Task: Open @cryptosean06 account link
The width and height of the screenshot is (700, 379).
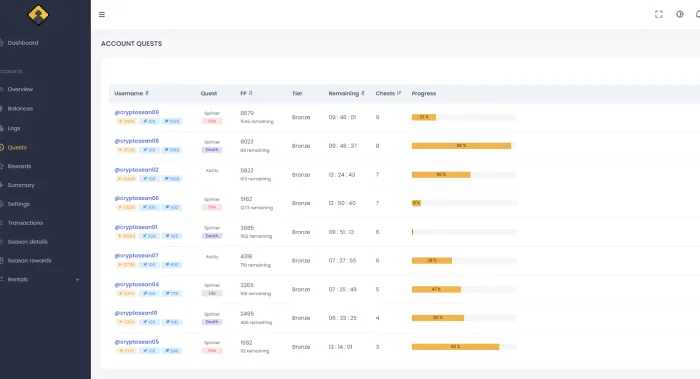Action: [137, 198]
